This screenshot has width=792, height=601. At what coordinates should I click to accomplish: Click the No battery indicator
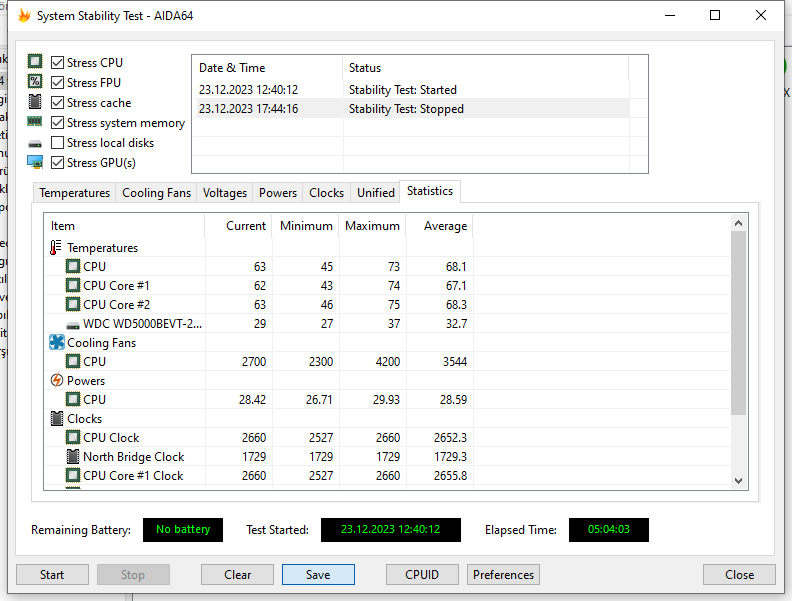point(183,530)
